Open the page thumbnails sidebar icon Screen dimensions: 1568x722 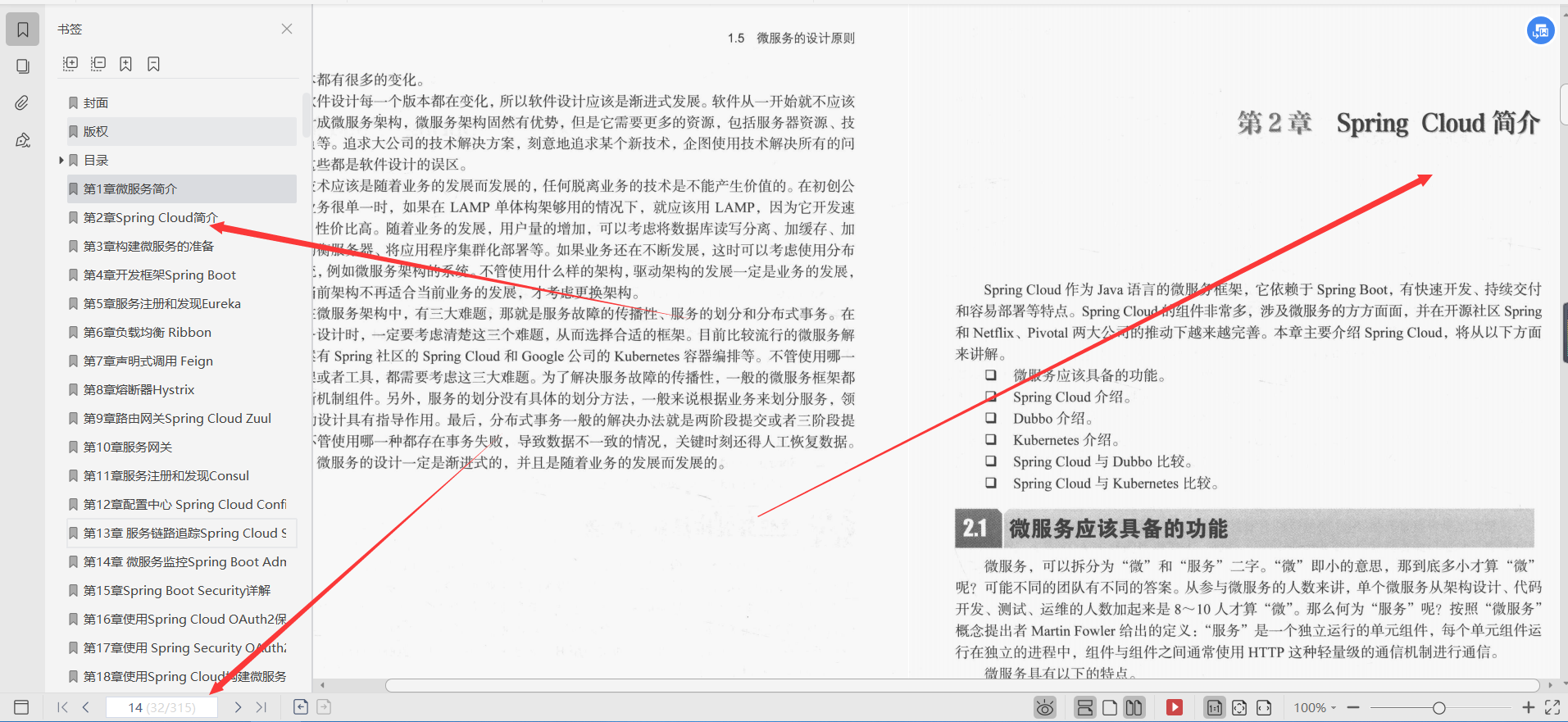click(23, 66)
